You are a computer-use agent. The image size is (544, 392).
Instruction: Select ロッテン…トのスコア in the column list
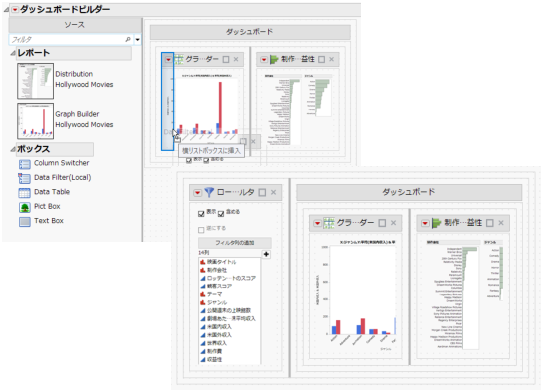pos(231,278)
